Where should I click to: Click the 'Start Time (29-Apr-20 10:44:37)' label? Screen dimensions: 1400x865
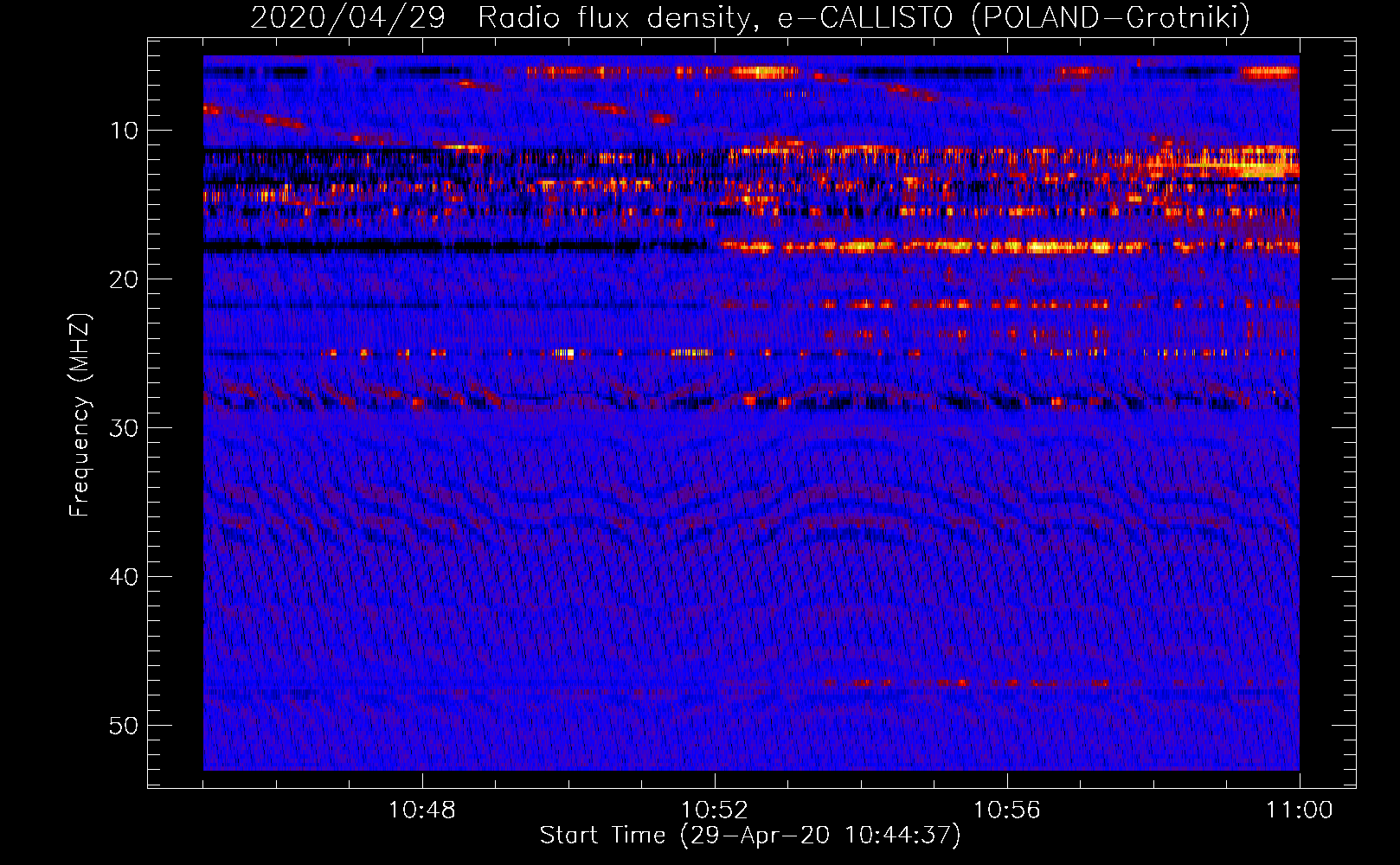750,836
